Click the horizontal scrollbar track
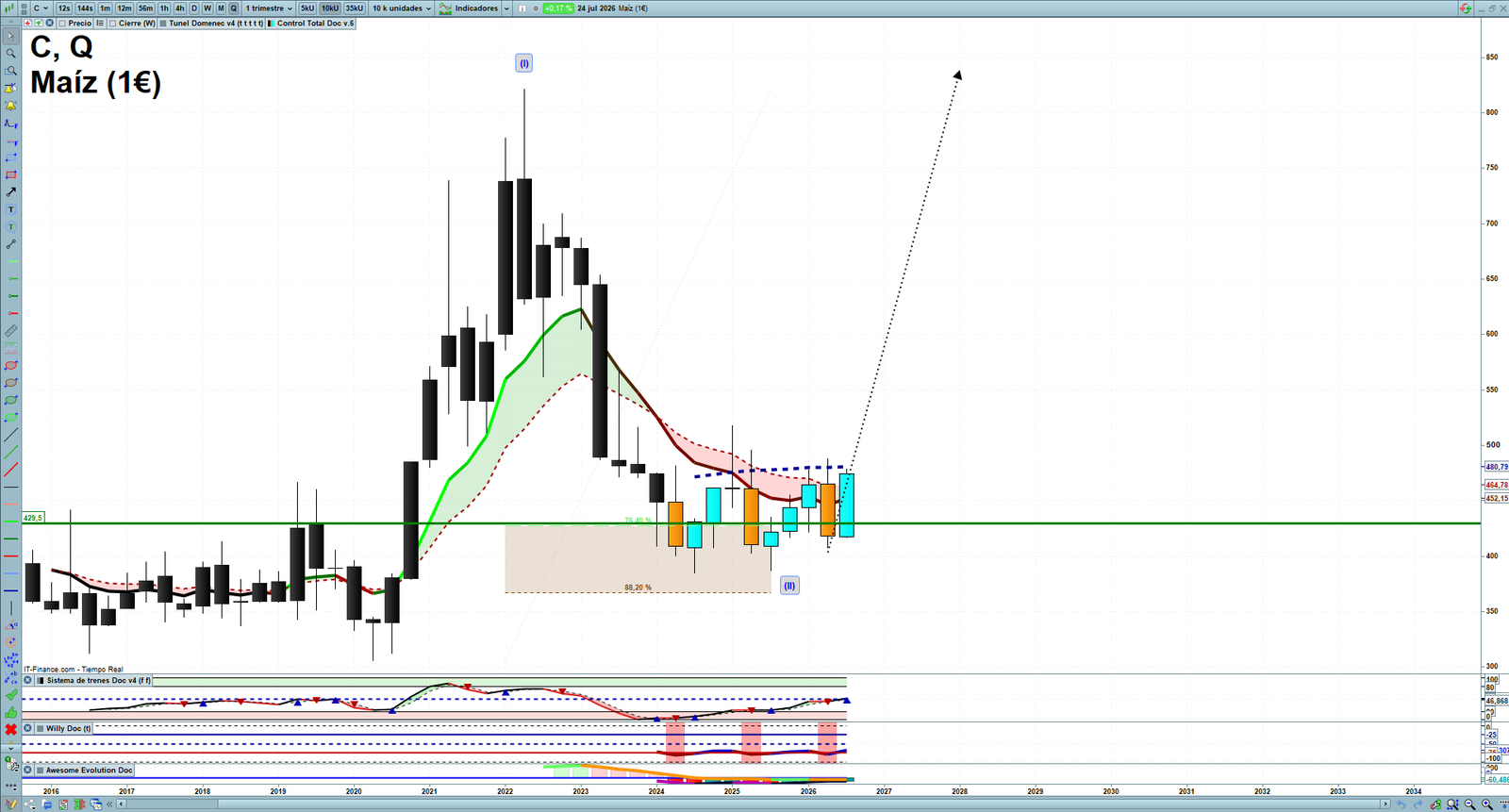1509x812 pixels. [753, 804]
